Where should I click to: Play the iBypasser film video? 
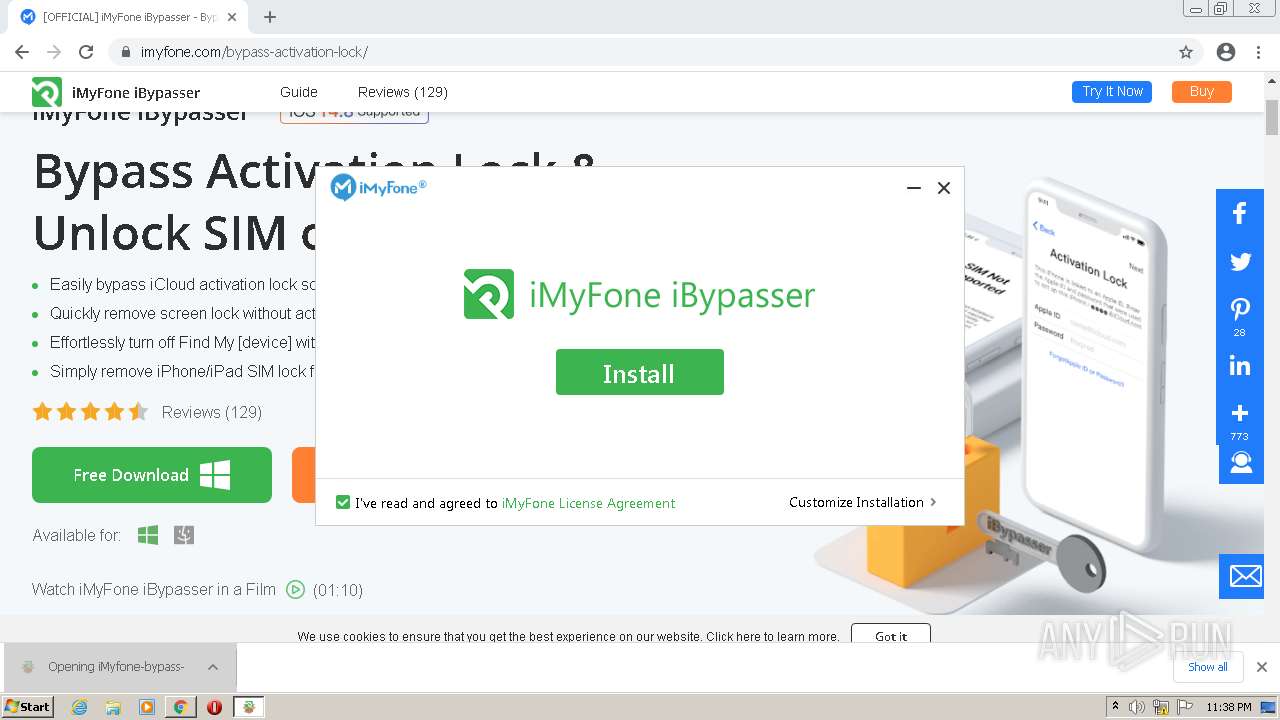(295, 590)
